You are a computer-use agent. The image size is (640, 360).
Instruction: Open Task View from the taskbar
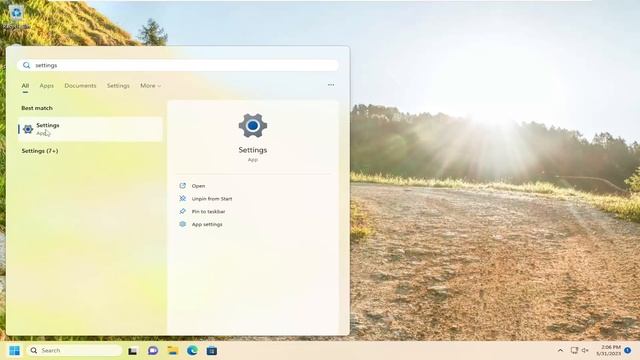point(133,351)
